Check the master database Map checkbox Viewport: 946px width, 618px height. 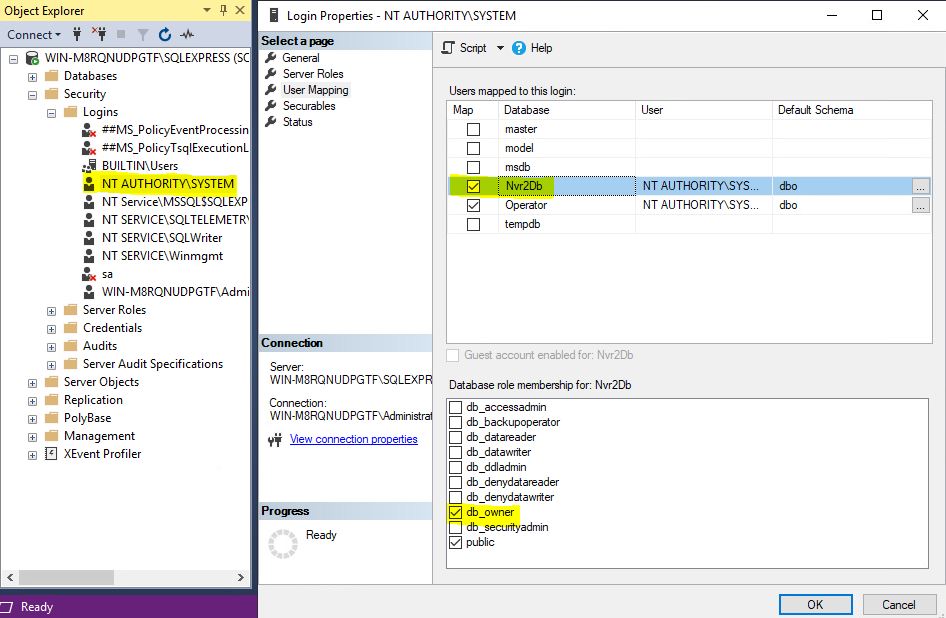473,129
